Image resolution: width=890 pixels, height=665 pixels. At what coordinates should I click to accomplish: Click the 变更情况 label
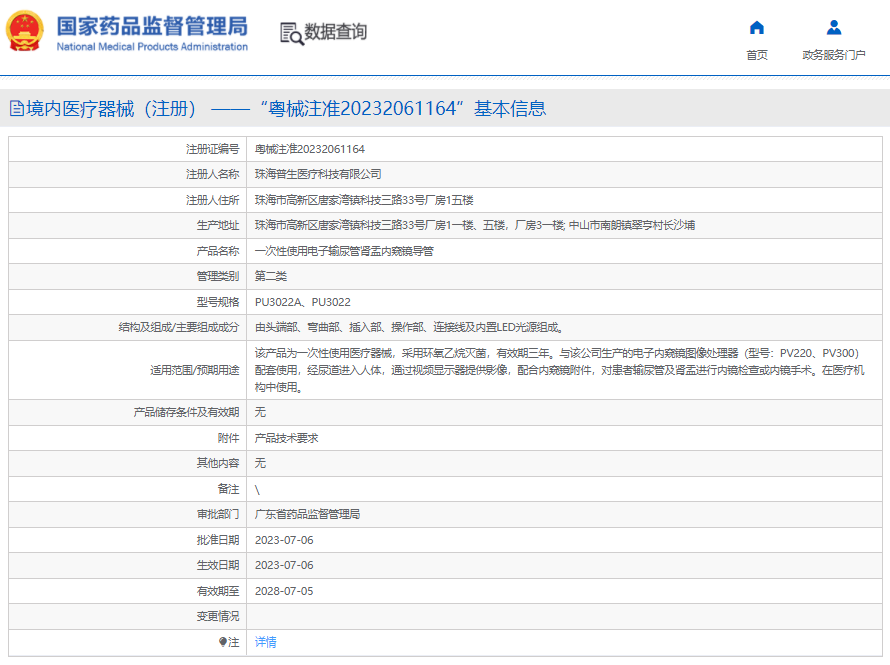[218, 616]
